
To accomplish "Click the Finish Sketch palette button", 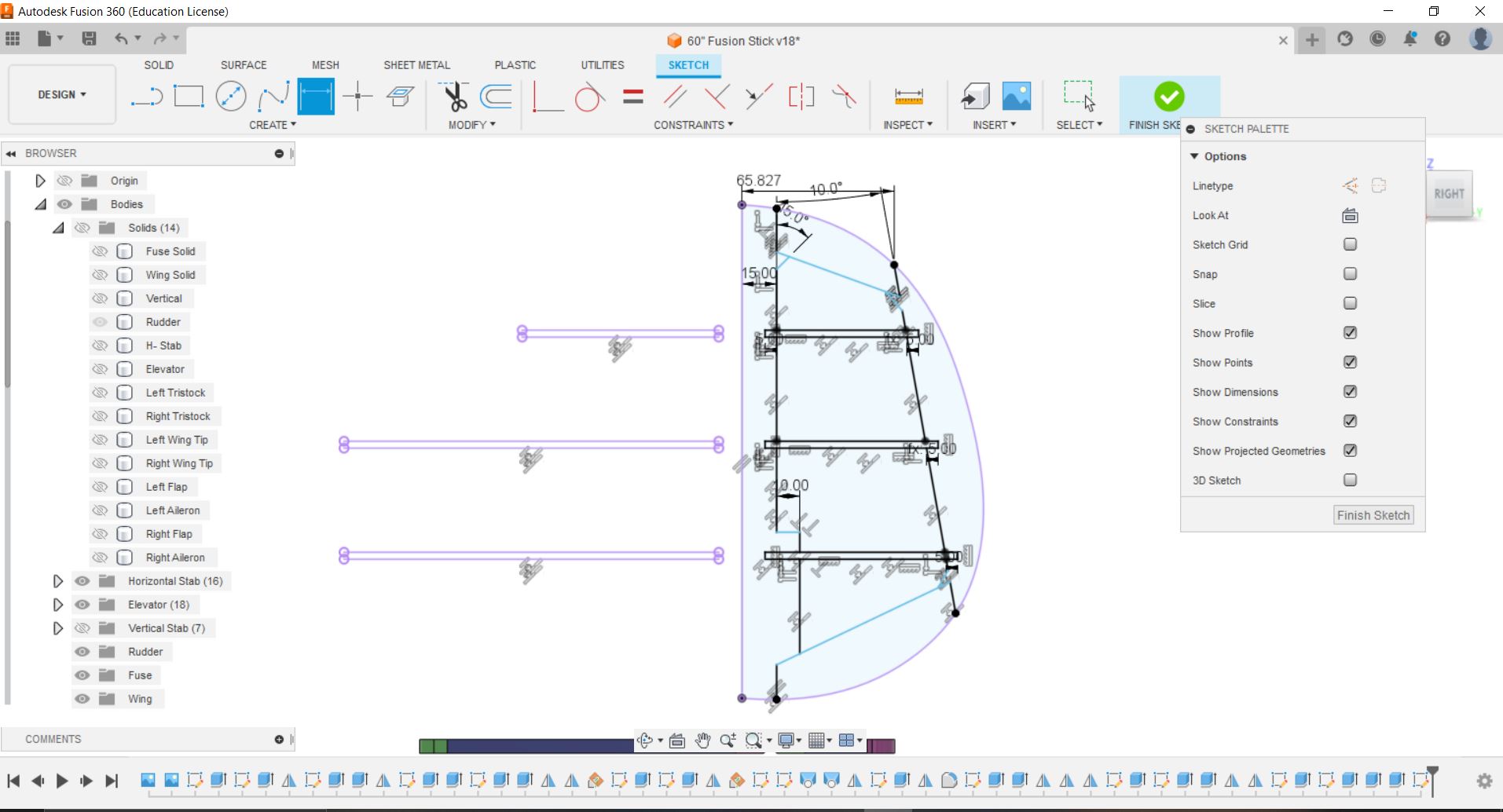I will tap(1373, 515).
